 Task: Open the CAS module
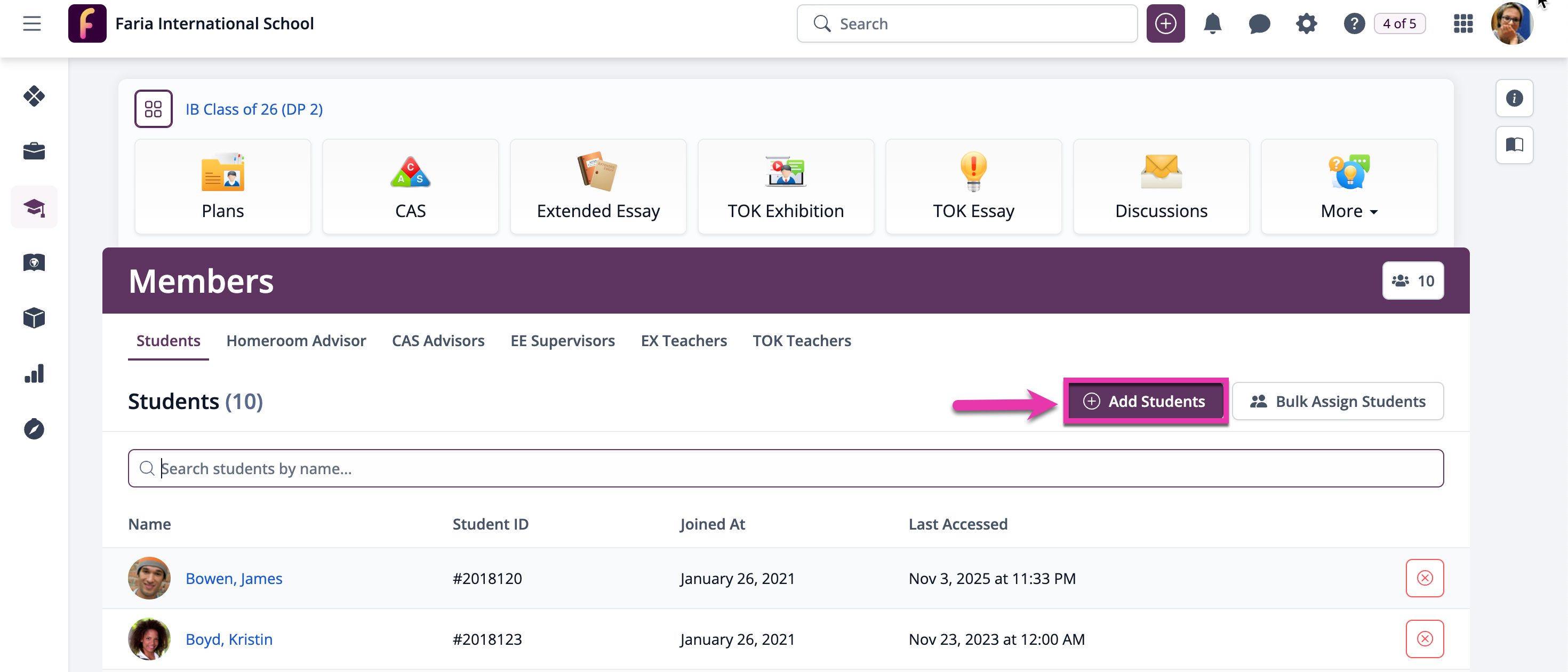(410, 186)
